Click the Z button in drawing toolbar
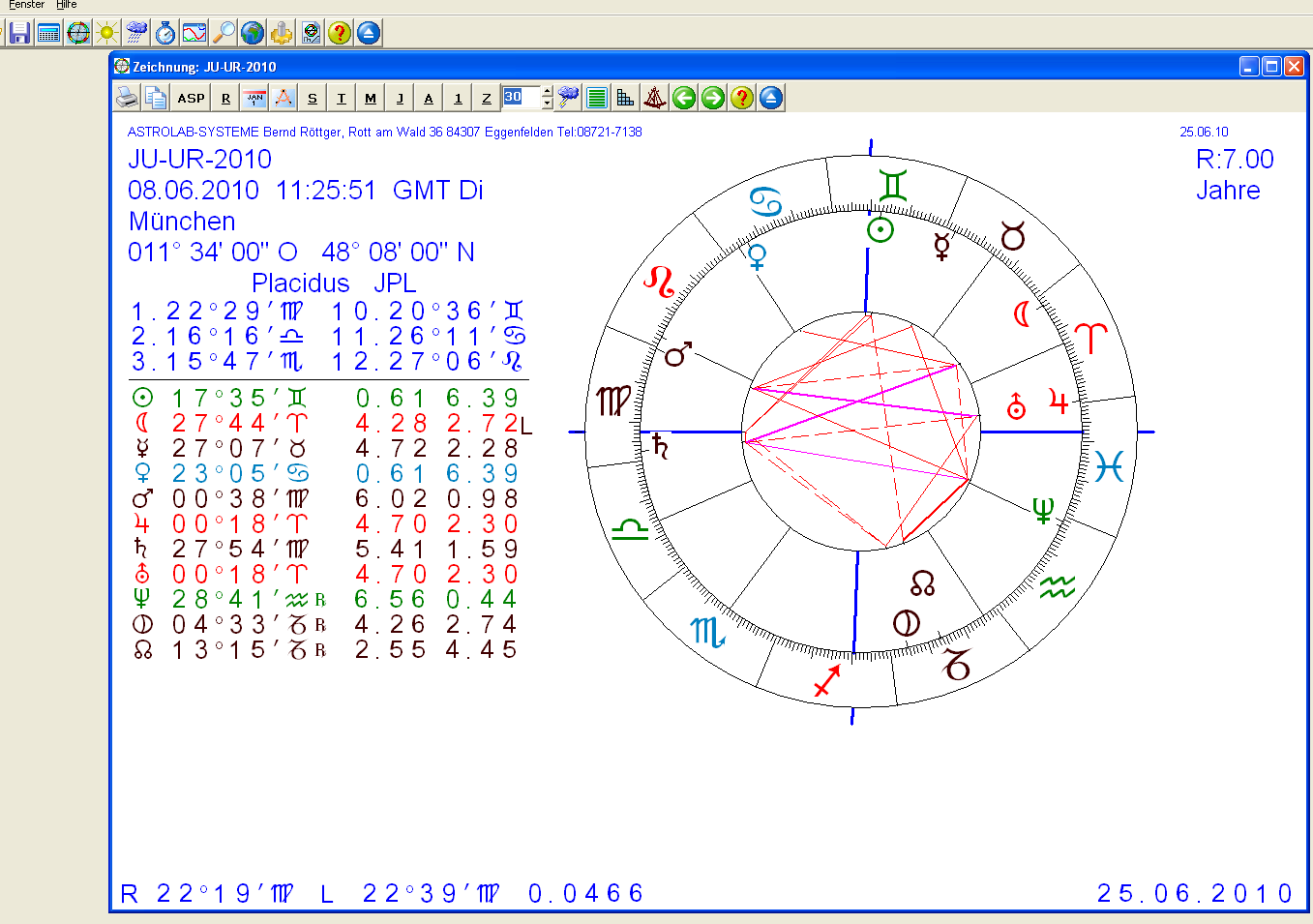The height and width of the screenshot is (924, 1313). [x=487, y=98]
